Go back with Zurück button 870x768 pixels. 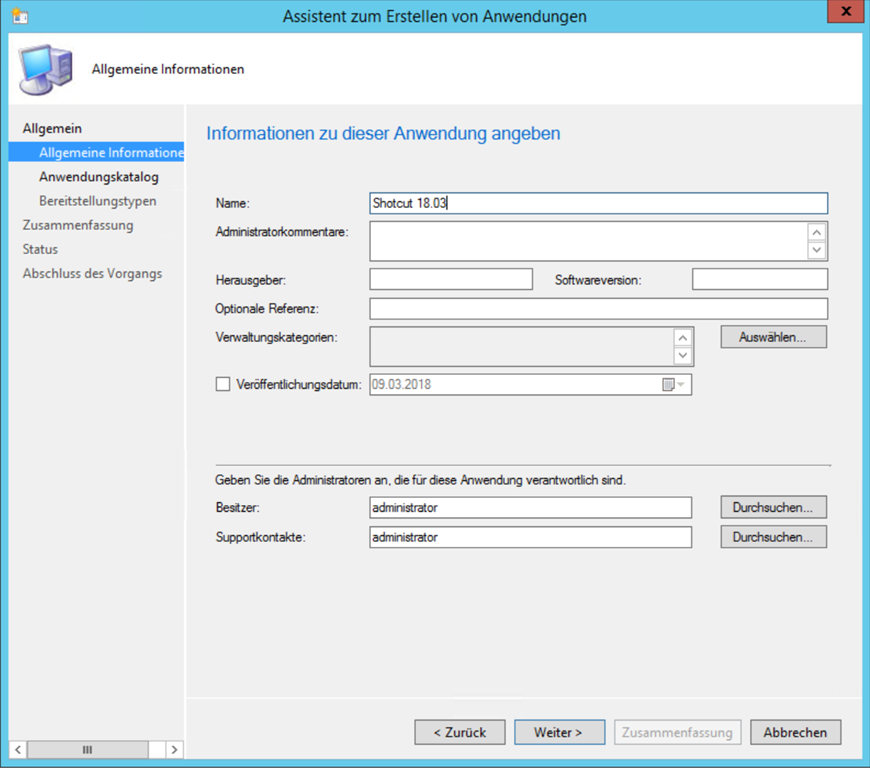point(459,733)
